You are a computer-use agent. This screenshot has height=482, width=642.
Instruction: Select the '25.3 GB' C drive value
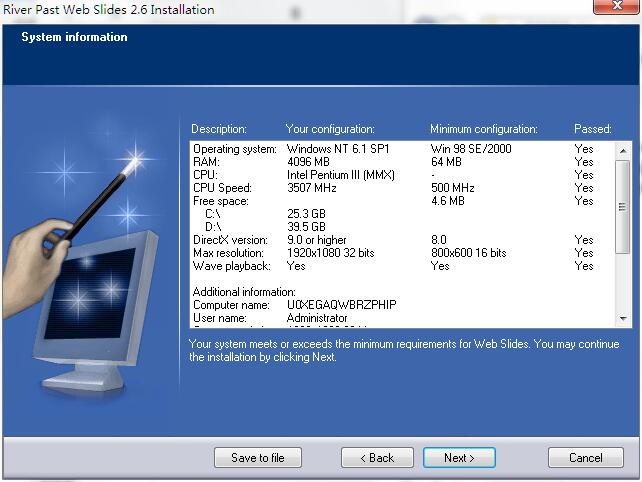pos(306,214)
